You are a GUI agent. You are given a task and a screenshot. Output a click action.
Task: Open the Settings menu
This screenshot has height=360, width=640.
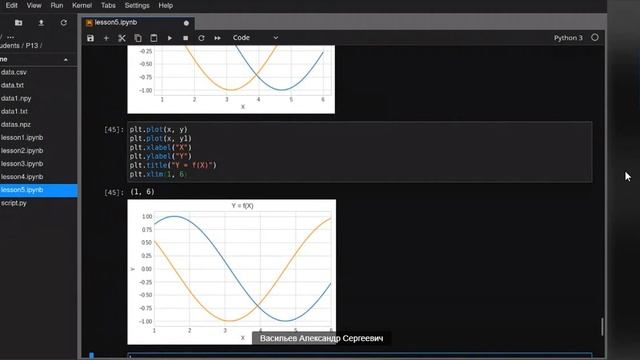click(137, 5)
